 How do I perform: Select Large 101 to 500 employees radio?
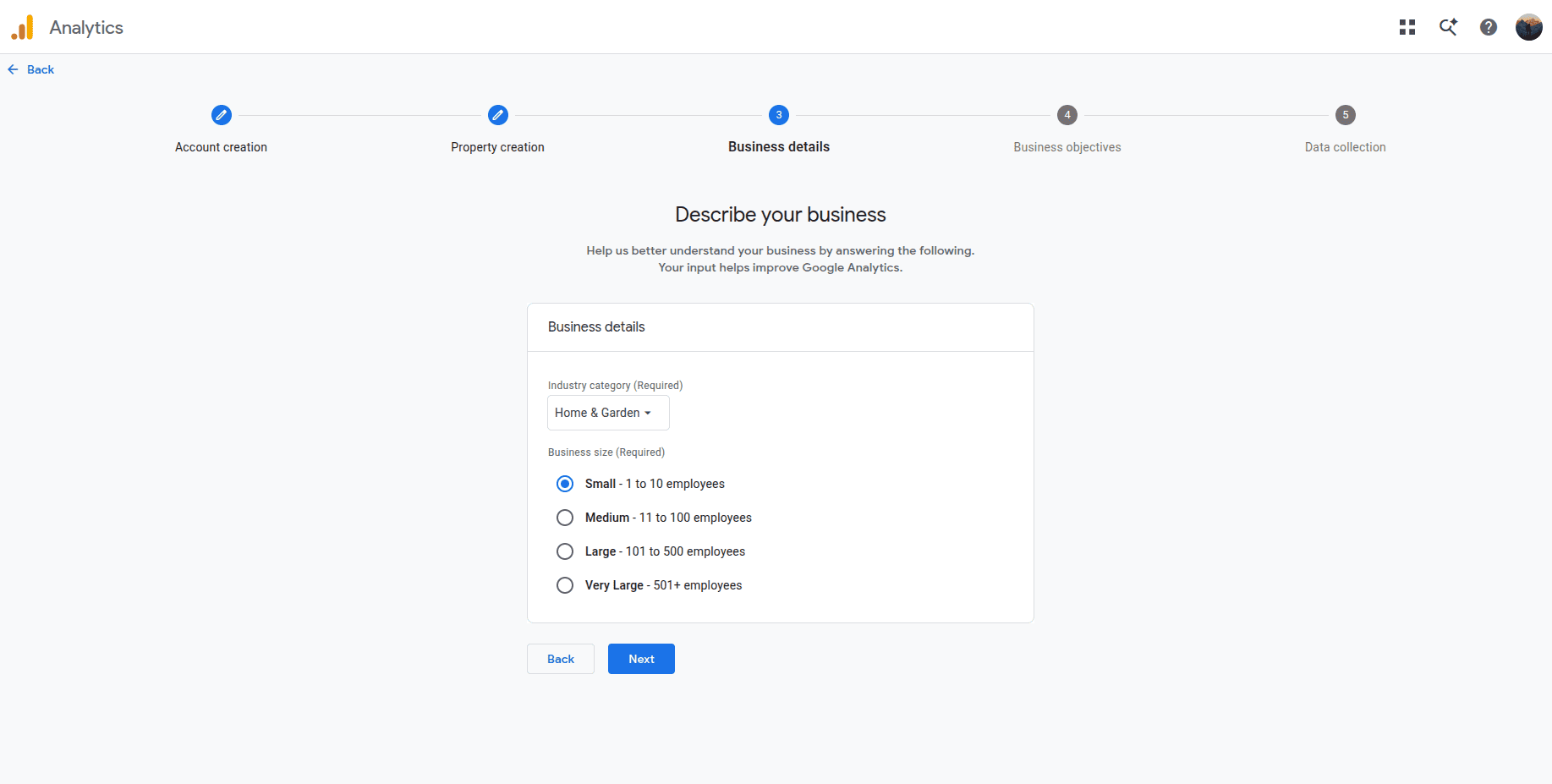[565, 551]
